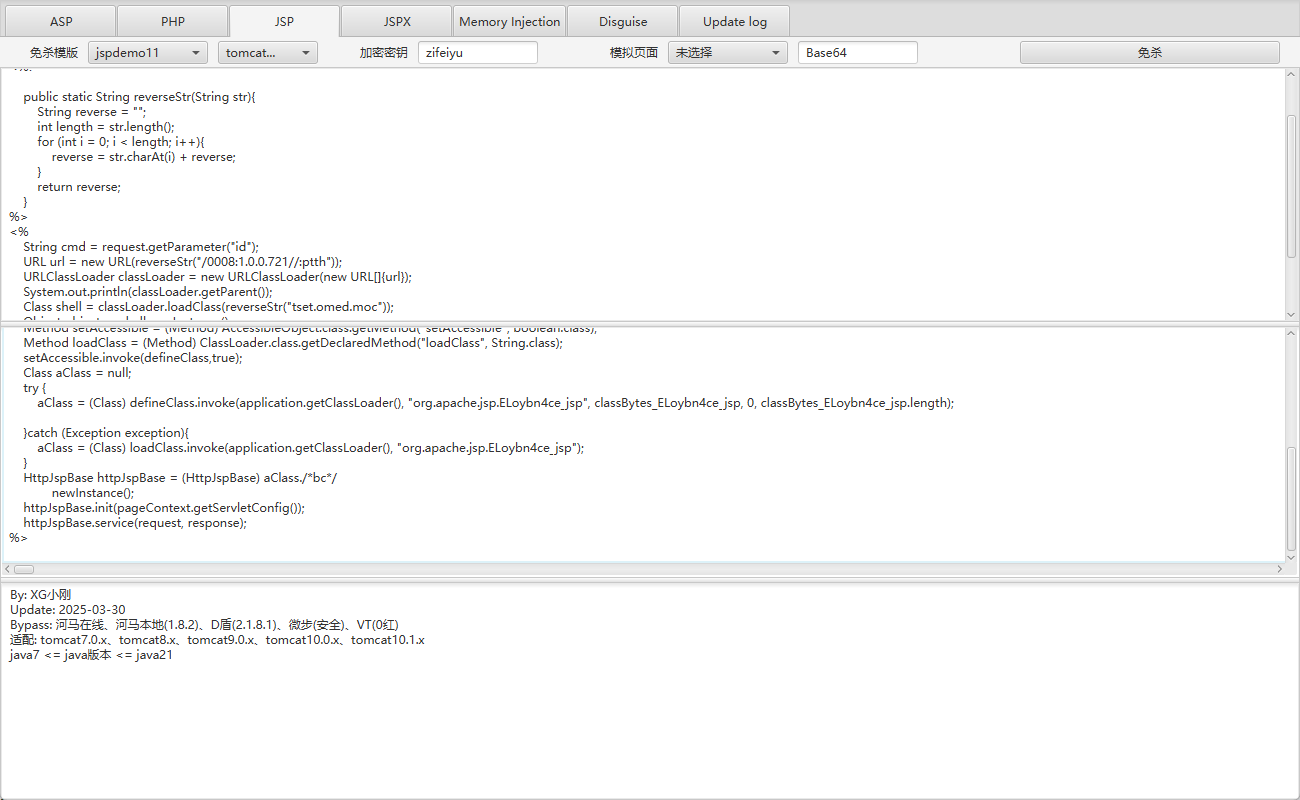
Task: Click the horizontal scrollbar left arrow
Action: (x=7, y=569)
